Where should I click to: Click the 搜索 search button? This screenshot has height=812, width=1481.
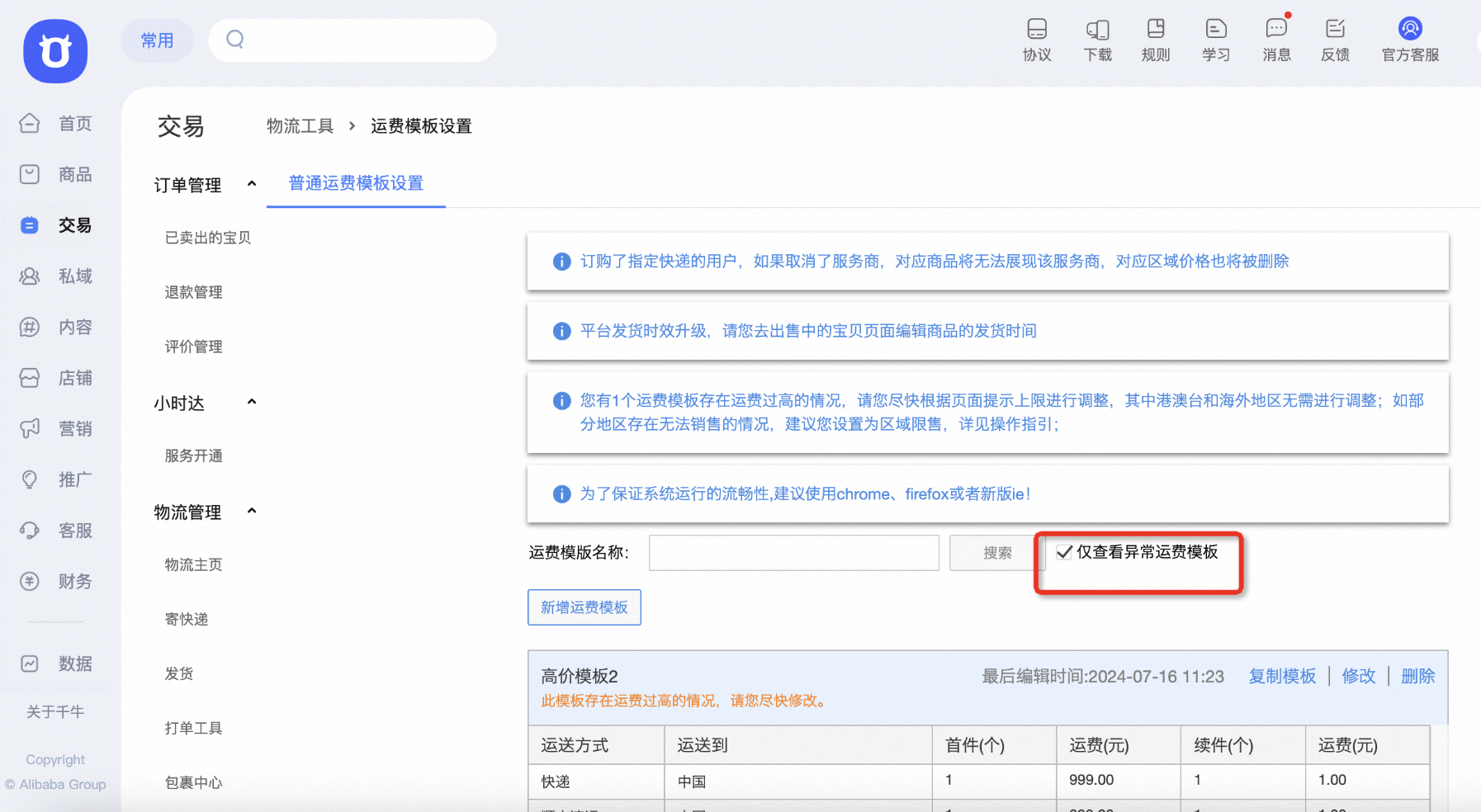997,553
